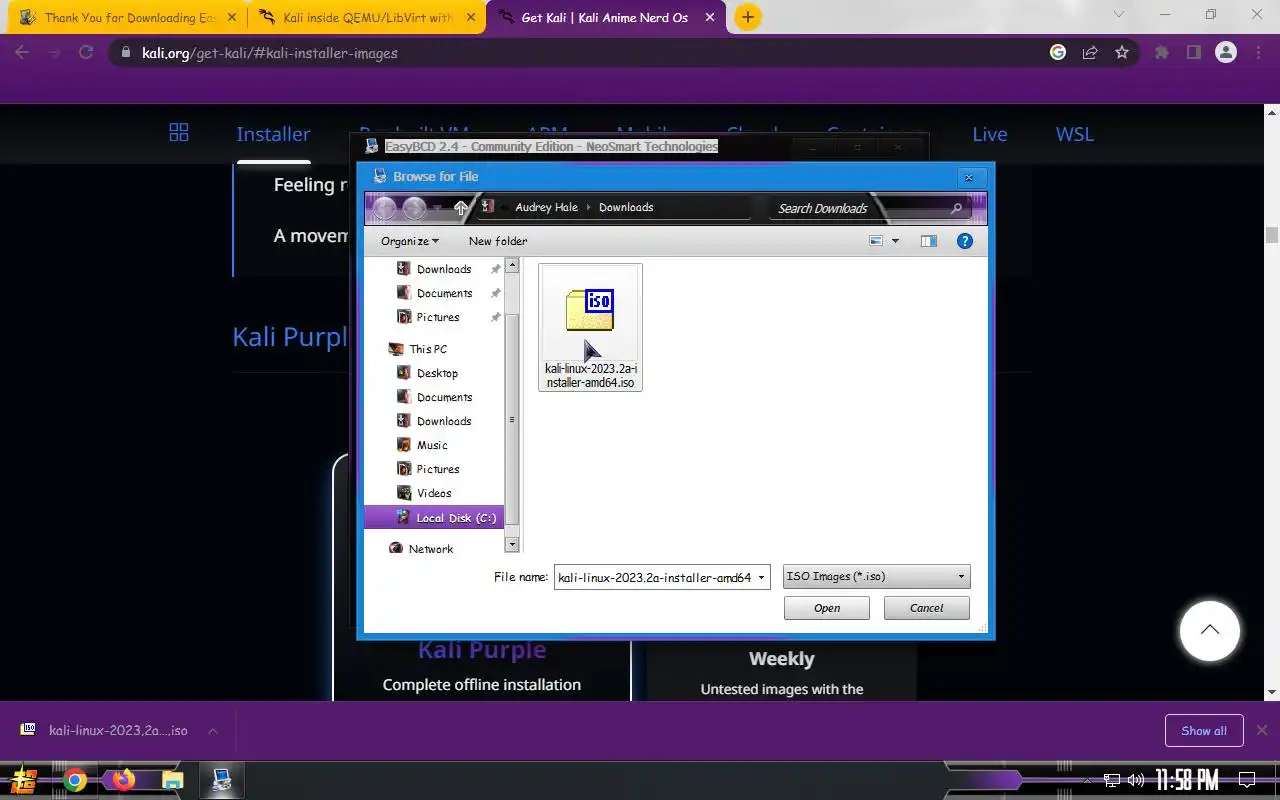Go back using the dialog Back arrow
The height and width of the screenshot is (800, 1280).
[x=384, y=208]
